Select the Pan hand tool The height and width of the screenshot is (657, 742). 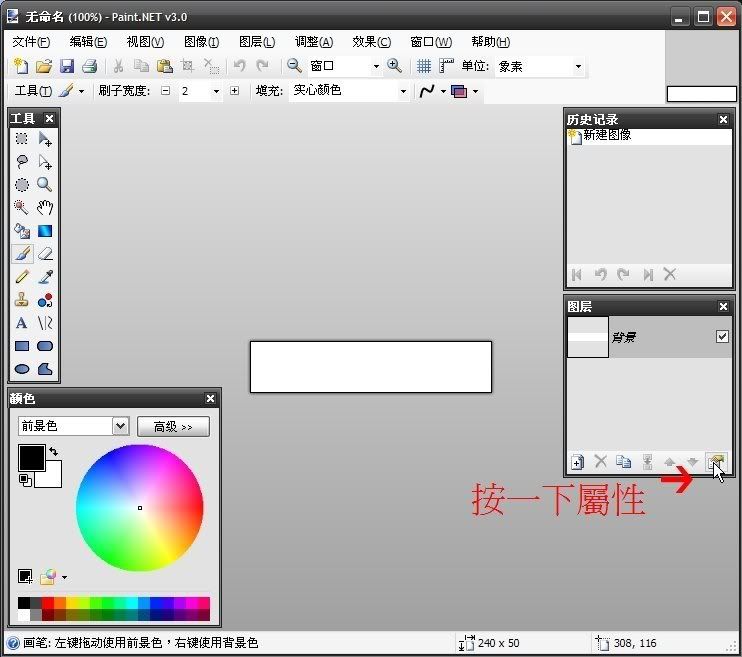point(45,207)
